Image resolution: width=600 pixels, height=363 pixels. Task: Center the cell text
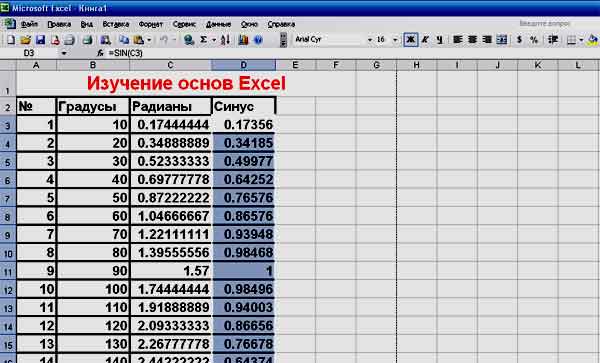tap(472, 39)
